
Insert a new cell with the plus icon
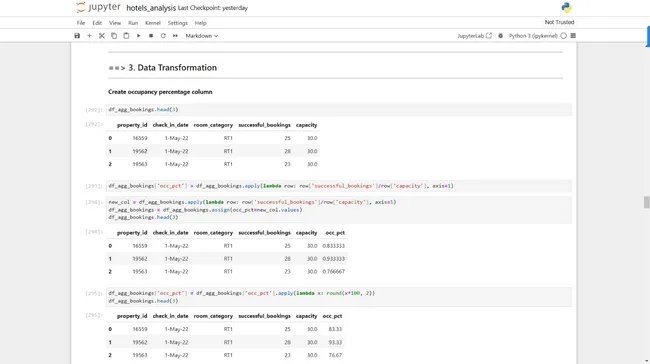[89, 36]
